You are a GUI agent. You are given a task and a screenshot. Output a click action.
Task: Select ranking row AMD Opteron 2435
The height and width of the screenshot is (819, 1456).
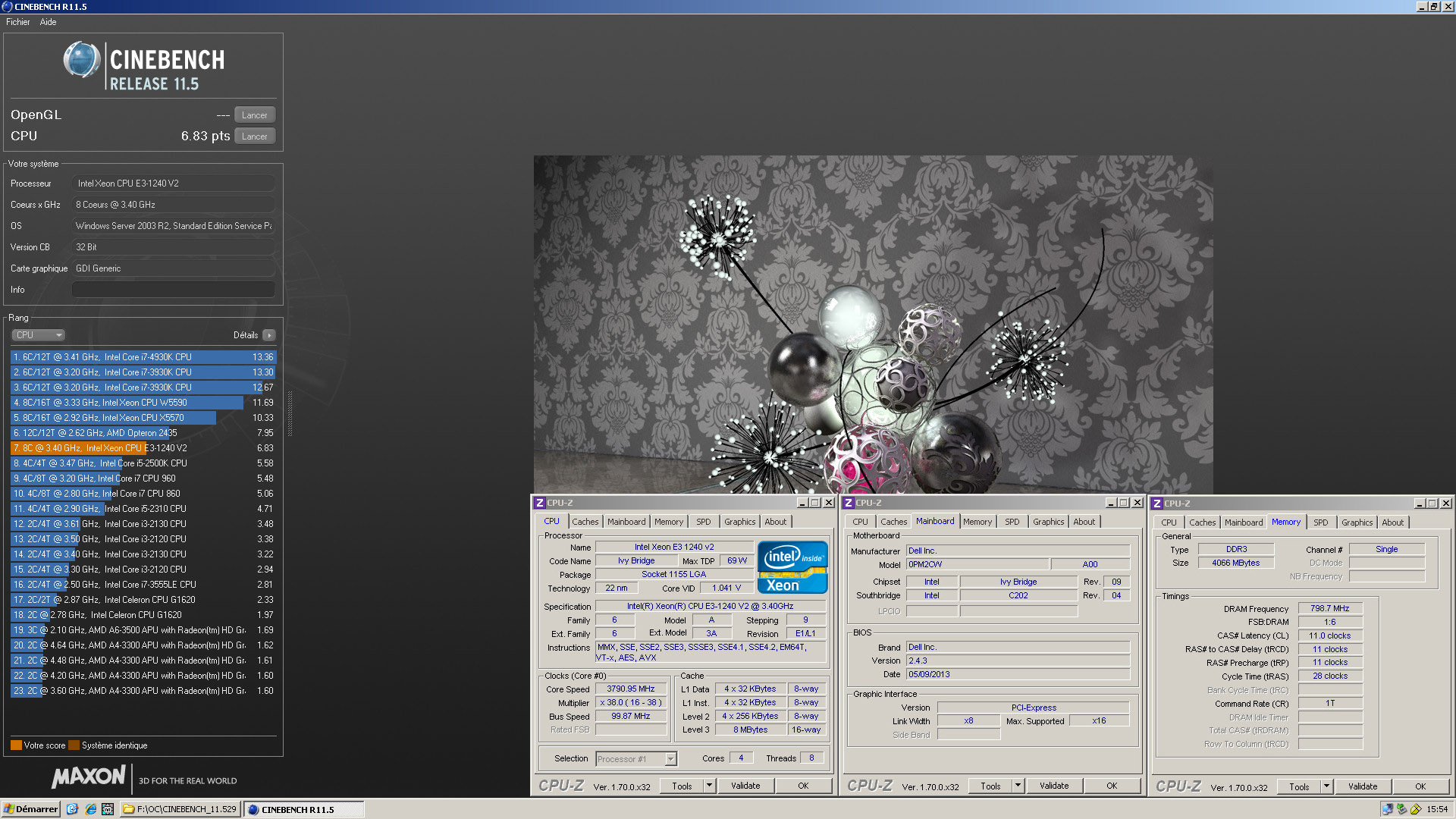[x=143, y=433]
